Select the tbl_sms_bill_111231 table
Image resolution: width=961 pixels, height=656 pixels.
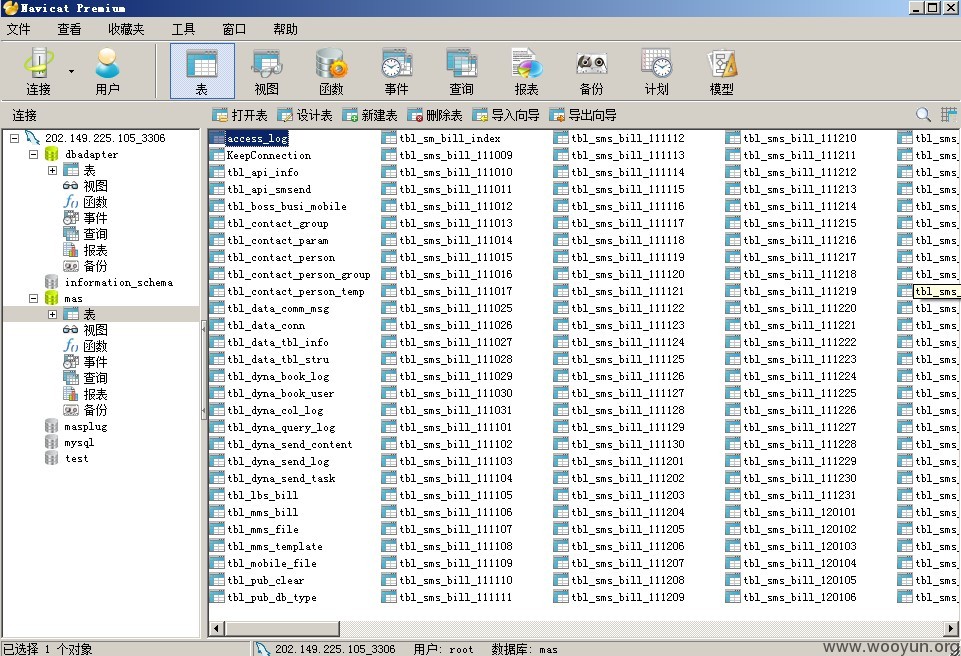tap(800, 495)
